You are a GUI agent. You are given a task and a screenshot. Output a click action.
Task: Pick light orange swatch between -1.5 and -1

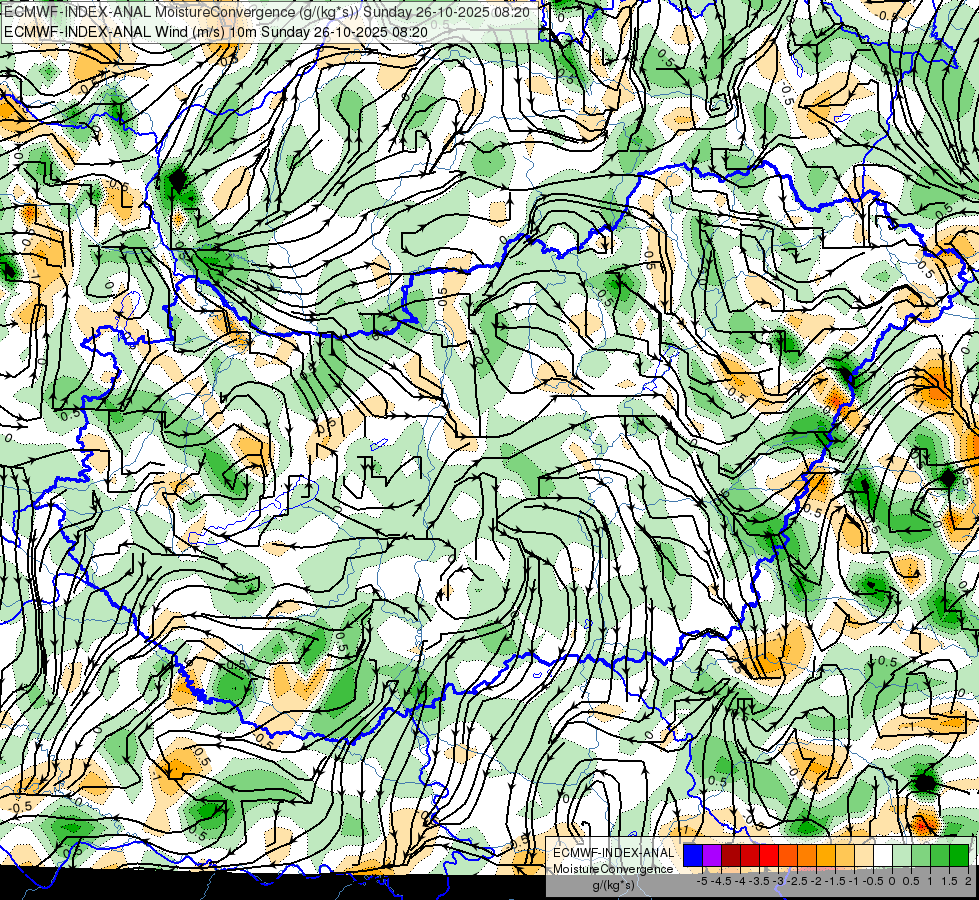(x=845, y=856)
